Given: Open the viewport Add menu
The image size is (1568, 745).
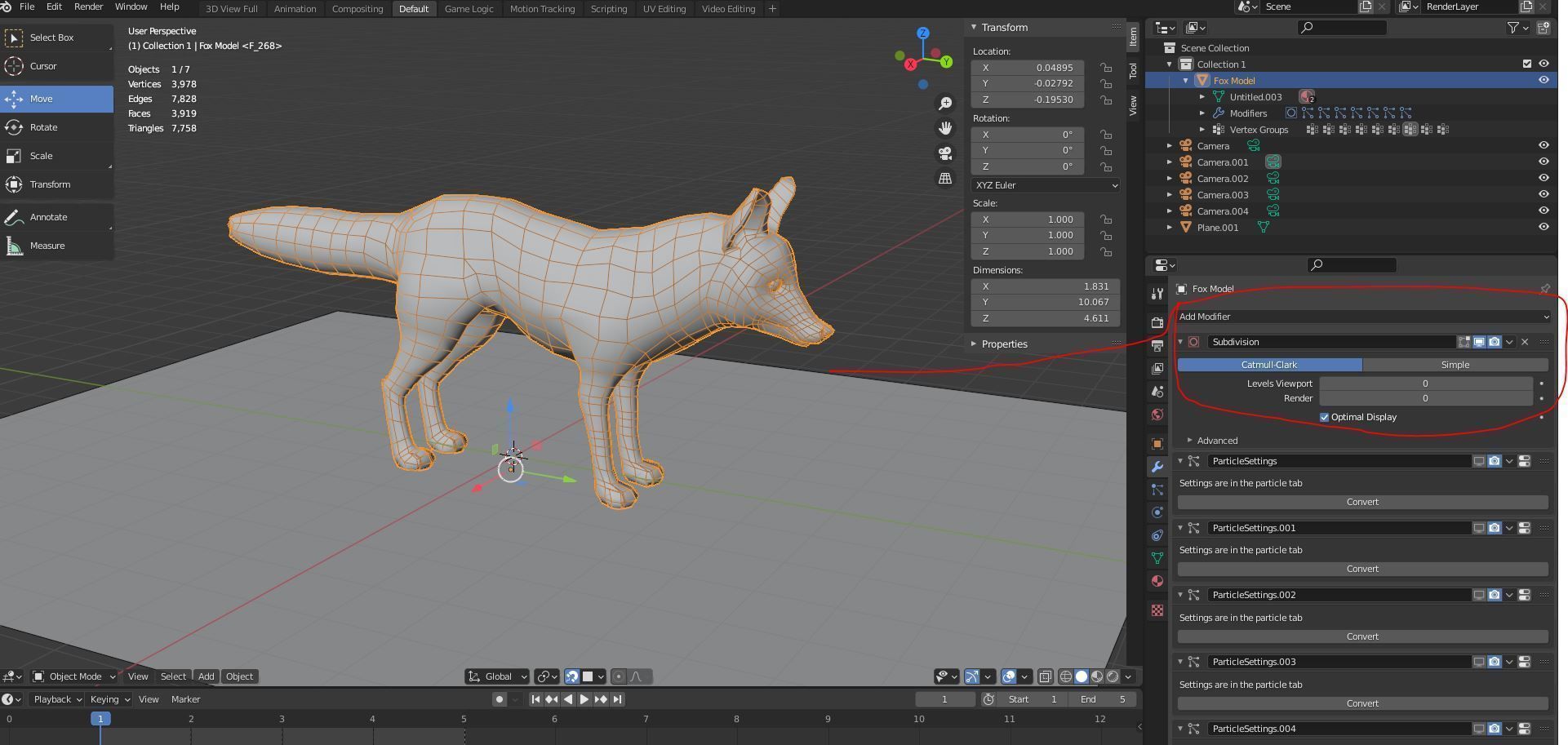Looking at the screenshot, I should [x=206, y=676].
